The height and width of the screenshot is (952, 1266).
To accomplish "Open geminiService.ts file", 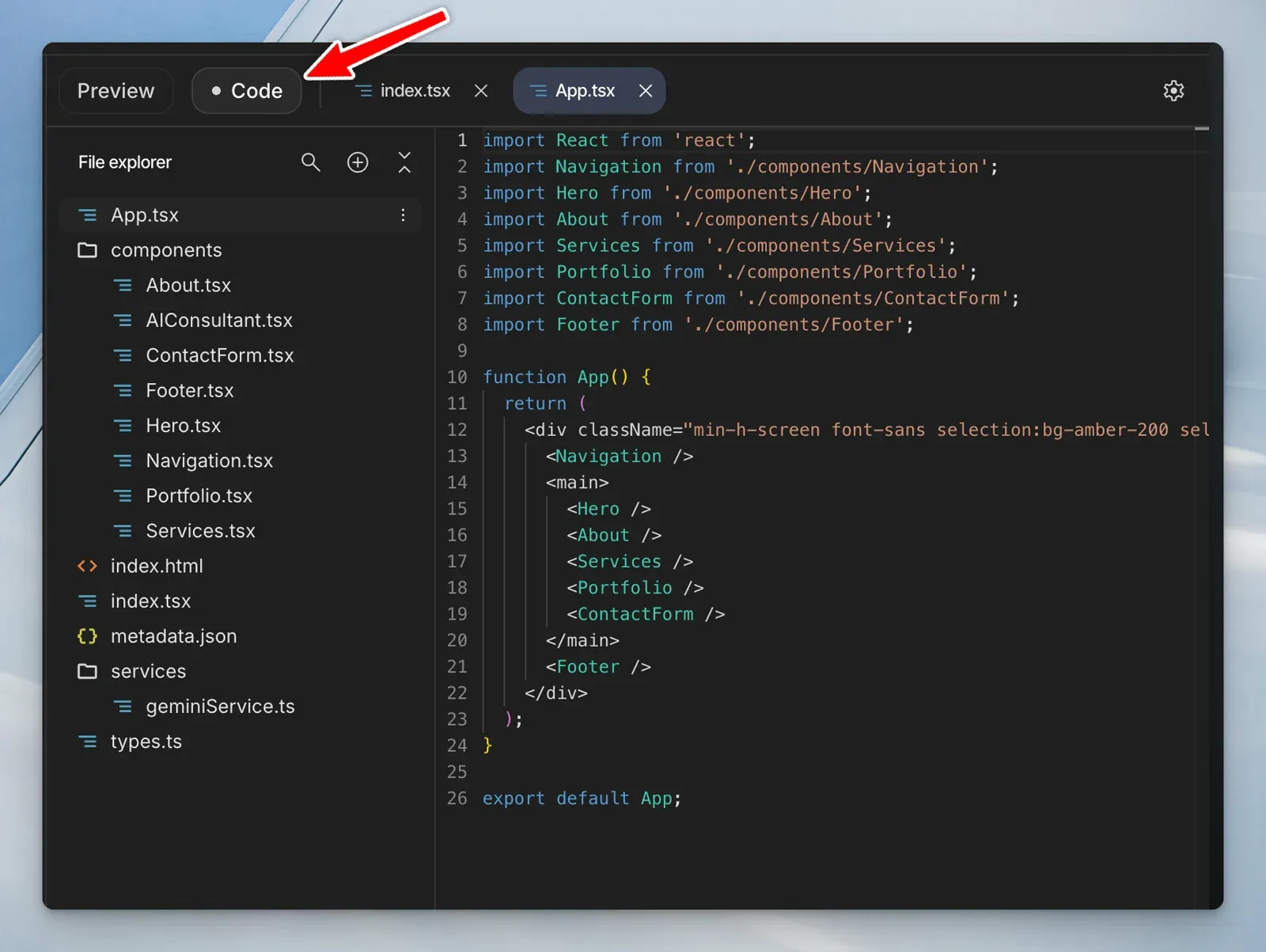I will (220, 707).
